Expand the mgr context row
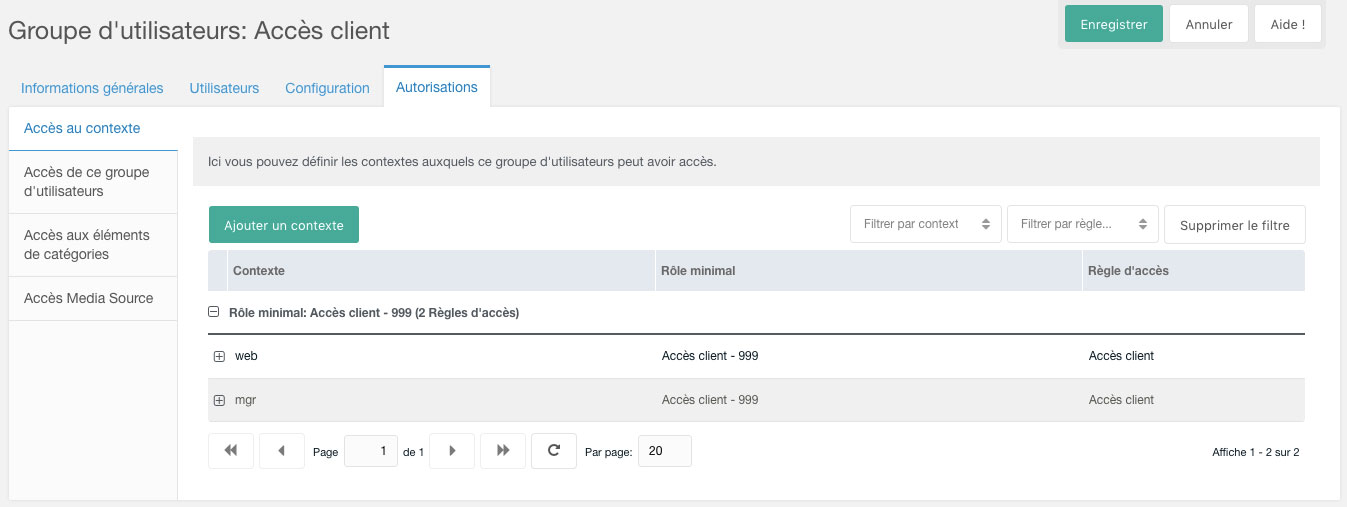This screenshot has width=1347, height=507. (219, 400)
